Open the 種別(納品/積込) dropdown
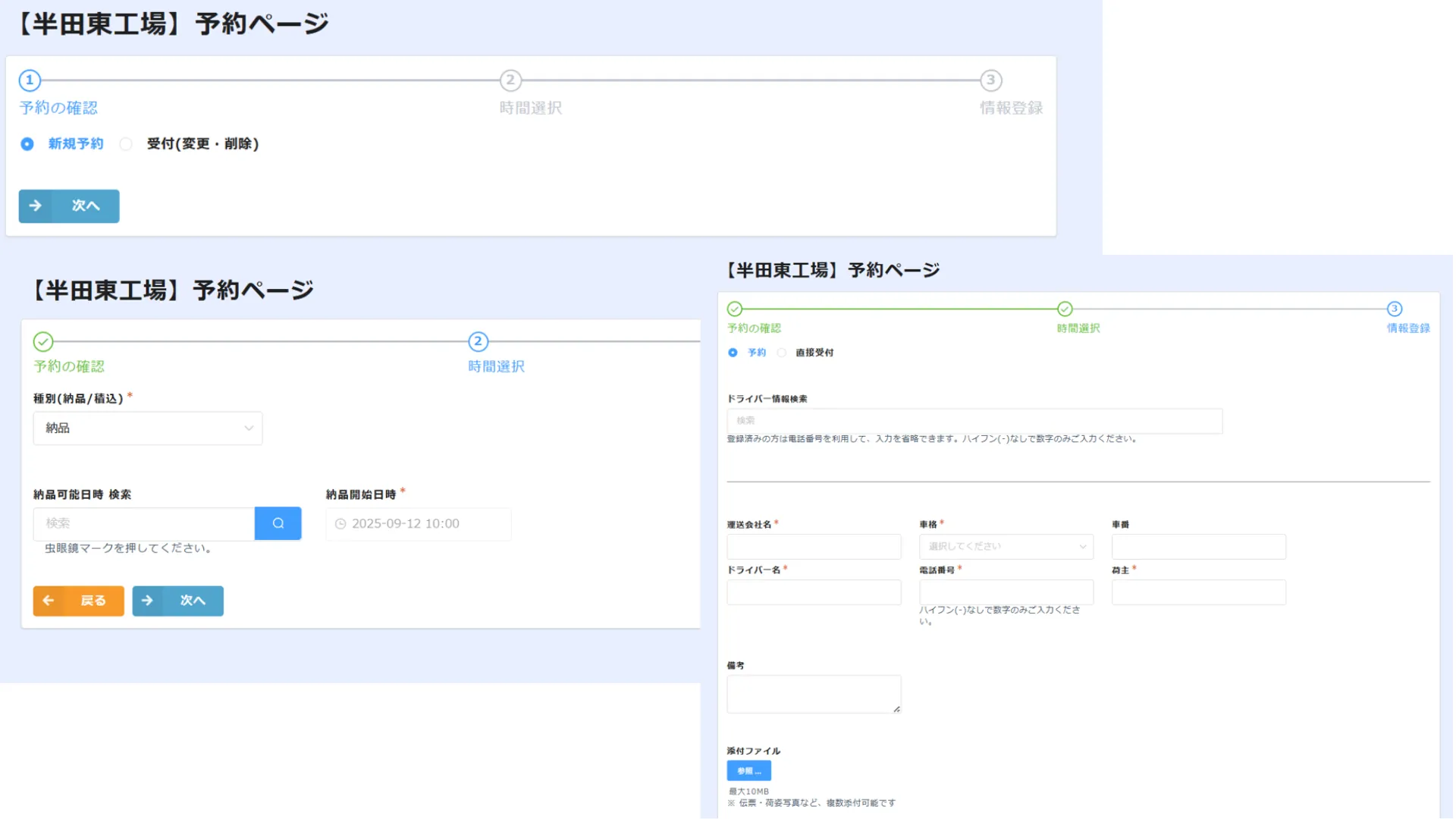This screenshot has height=819, width=1456. (x=148, y=428)
